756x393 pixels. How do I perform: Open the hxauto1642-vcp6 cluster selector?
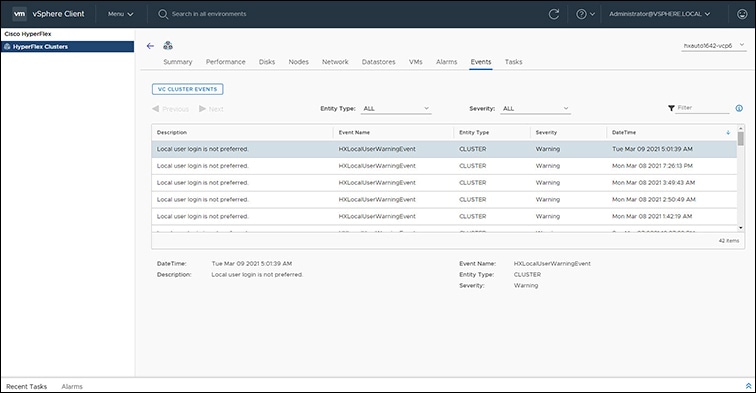pyautogui.click(x=714, y=45)
